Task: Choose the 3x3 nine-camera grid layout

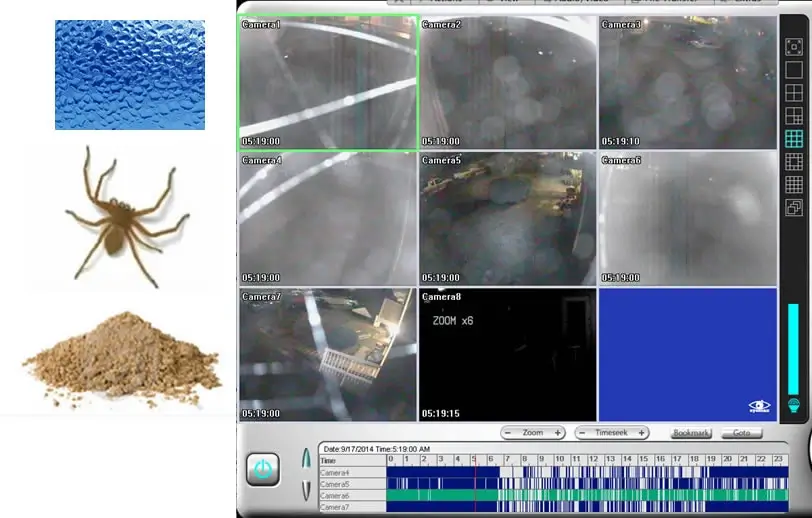Action: (x=794, y=139)
